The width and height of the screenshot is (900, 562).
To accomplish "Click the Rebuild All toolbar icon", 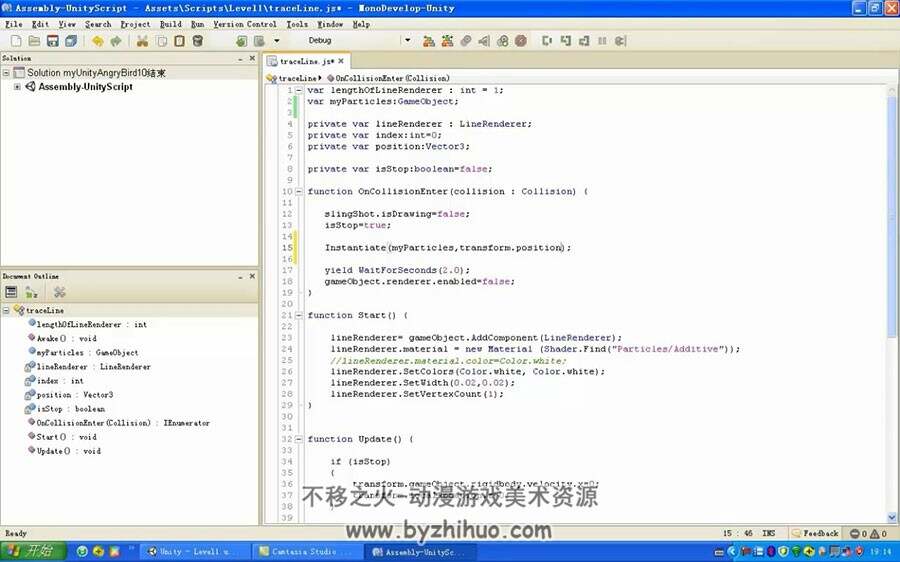I will (x=447, y=41).
